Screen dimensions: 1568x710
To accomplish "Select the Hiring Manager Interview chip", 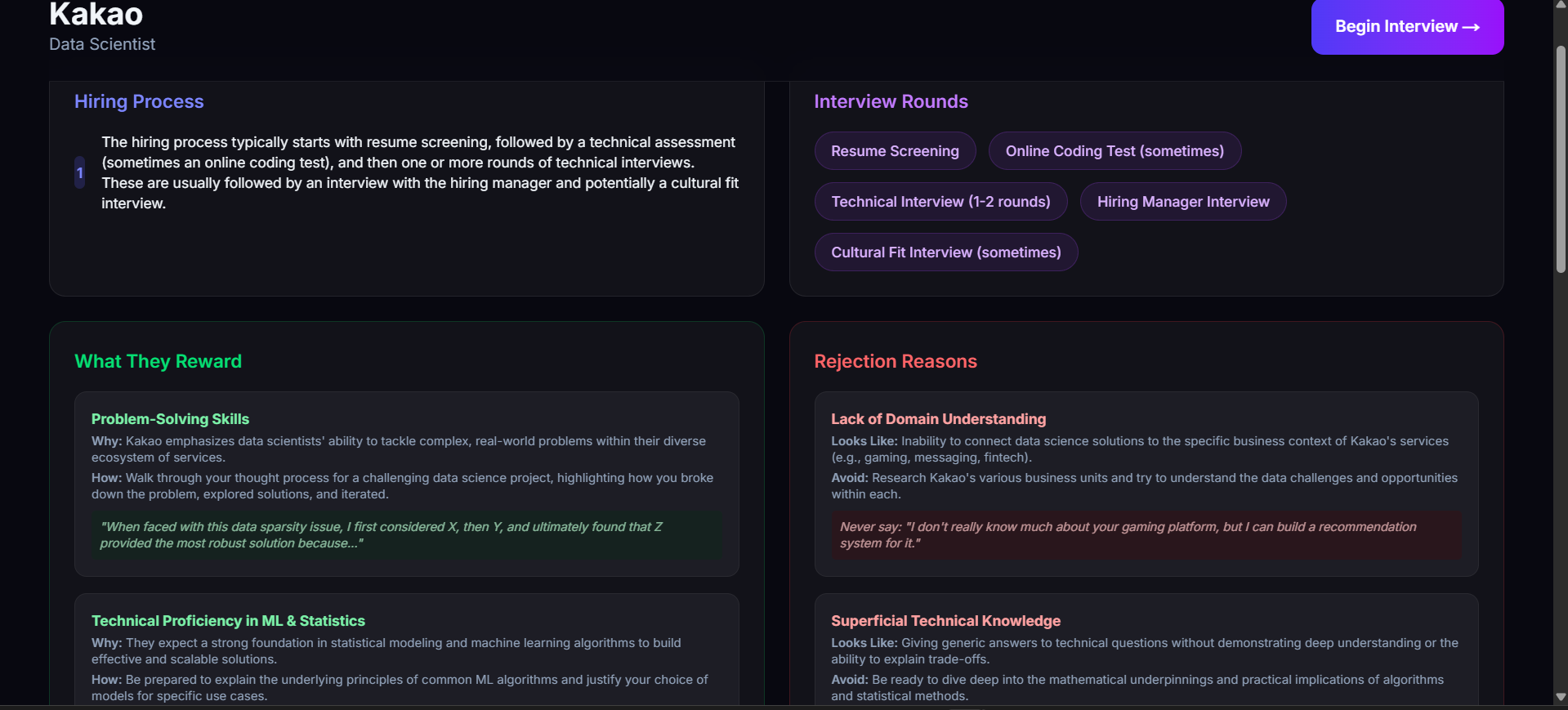I will pyautogui.click(x=1183, y=202).
